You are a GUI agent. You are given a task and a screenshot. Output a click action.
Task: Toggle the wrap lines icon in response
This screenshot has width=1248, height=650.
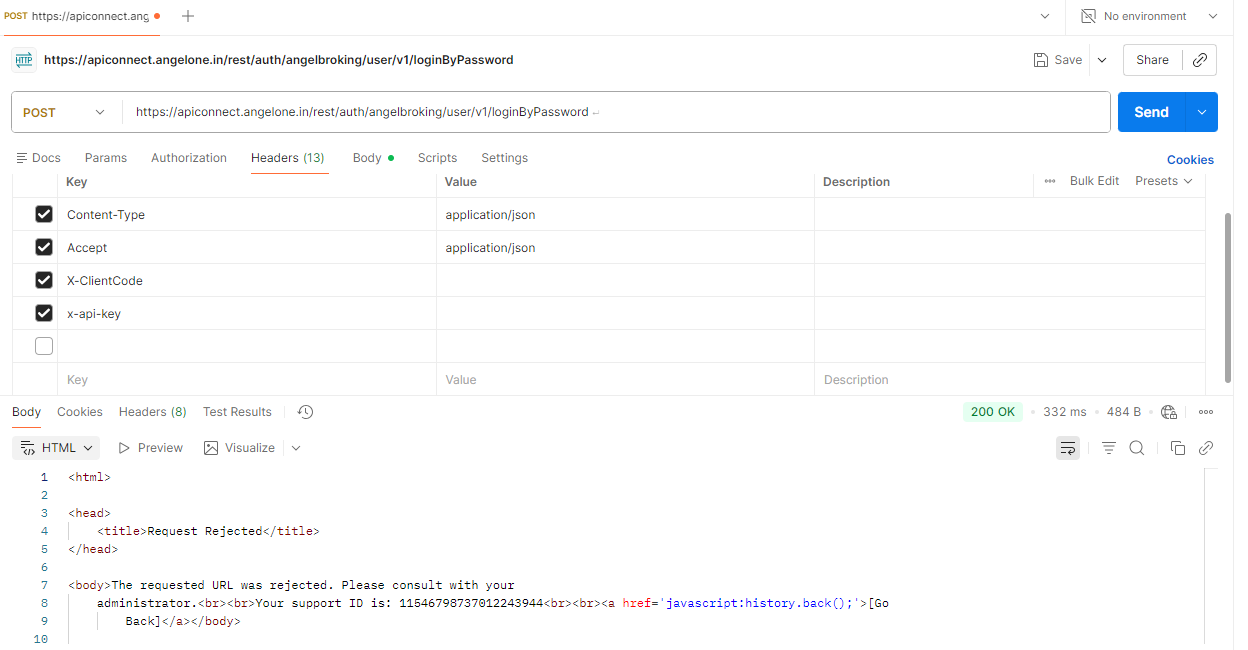point(1068,448)
